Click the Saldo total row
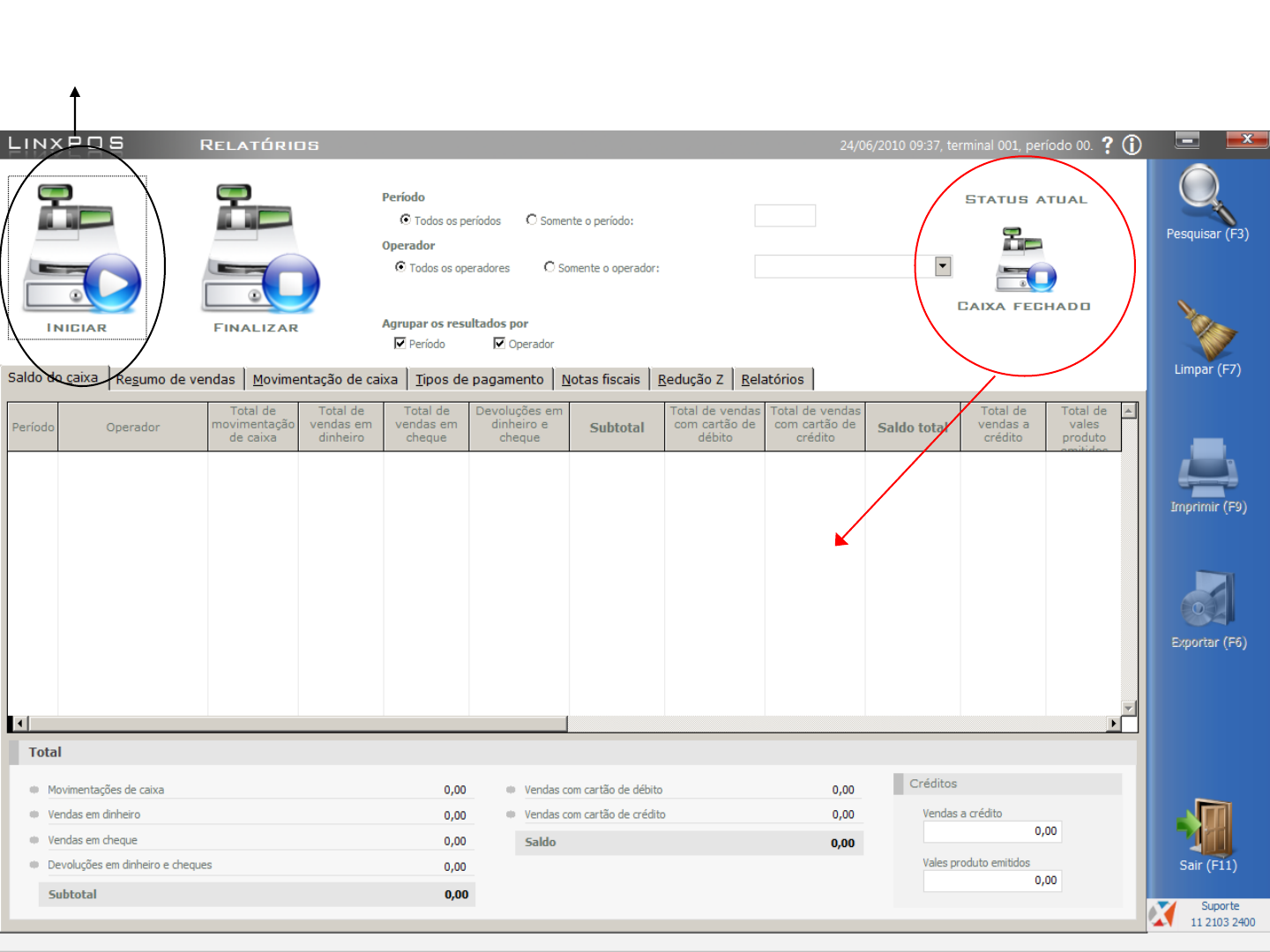Screen dimensions: 1270x952 tap(689, 843)
